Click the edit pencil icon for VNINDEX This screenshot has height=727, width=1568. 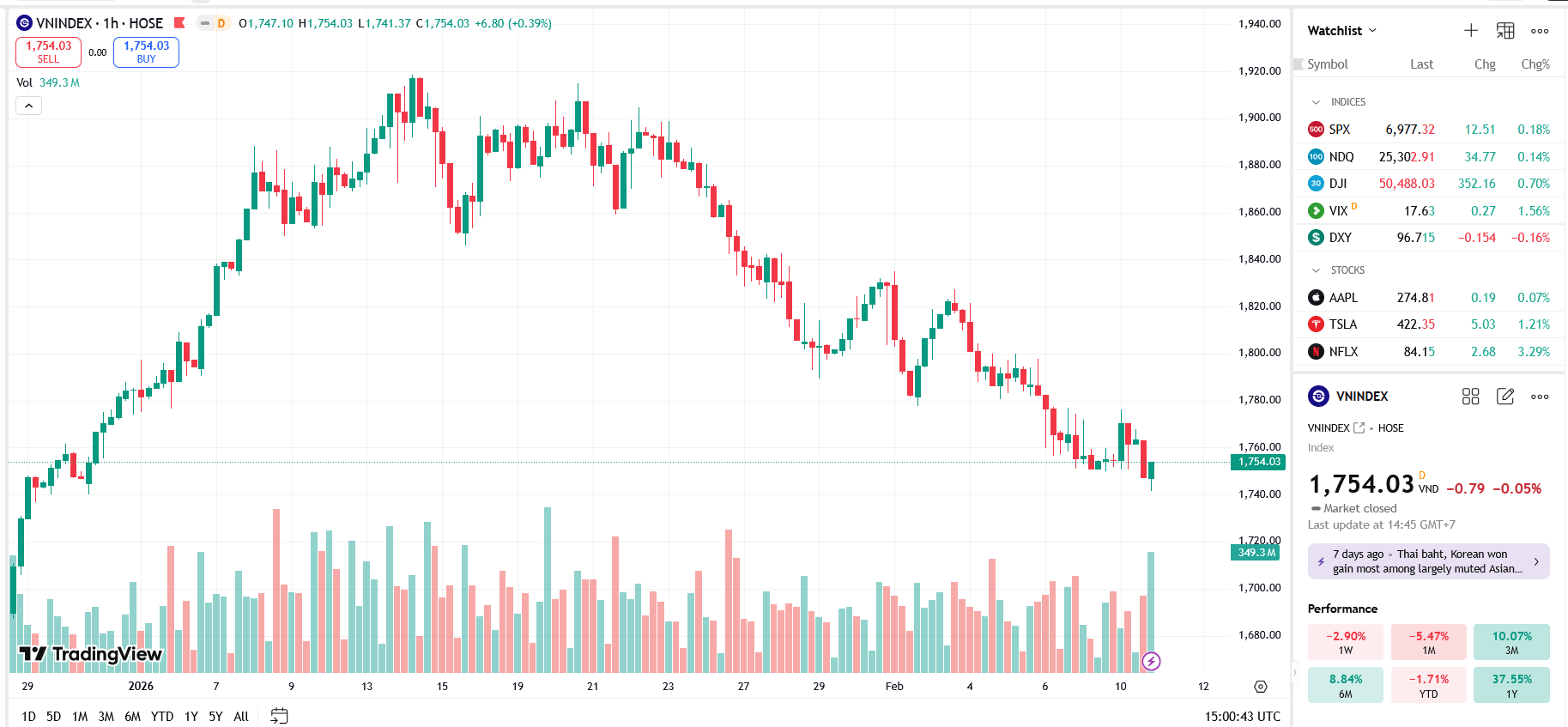pos(1505,397)
